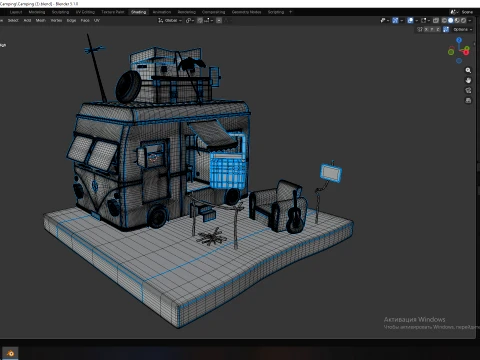480x360 pixels.
Task: Click the mesh mirror symmetry icon
Action: 420,29
